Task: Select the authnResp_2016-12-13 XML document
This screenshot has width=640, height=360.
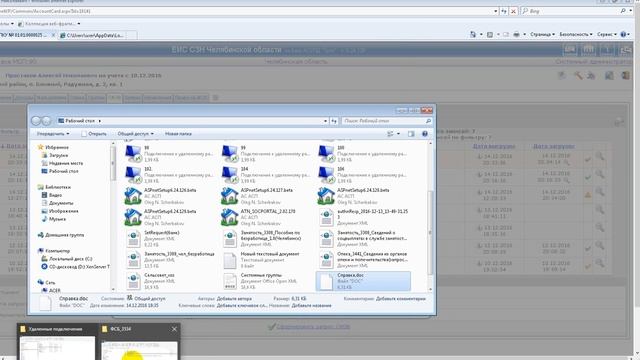Action: 363,217
